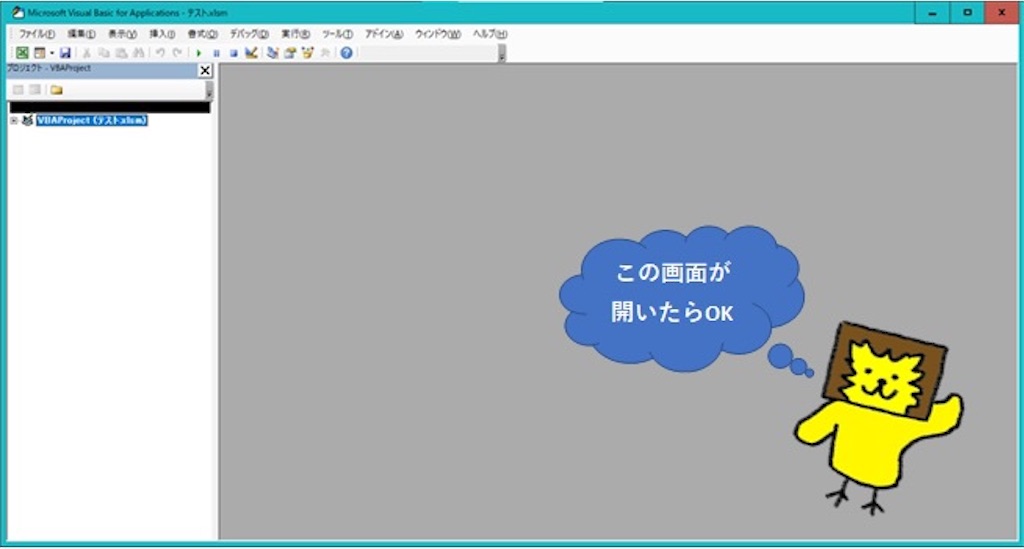Click the VBAProject tree node icon

[27, 121]
